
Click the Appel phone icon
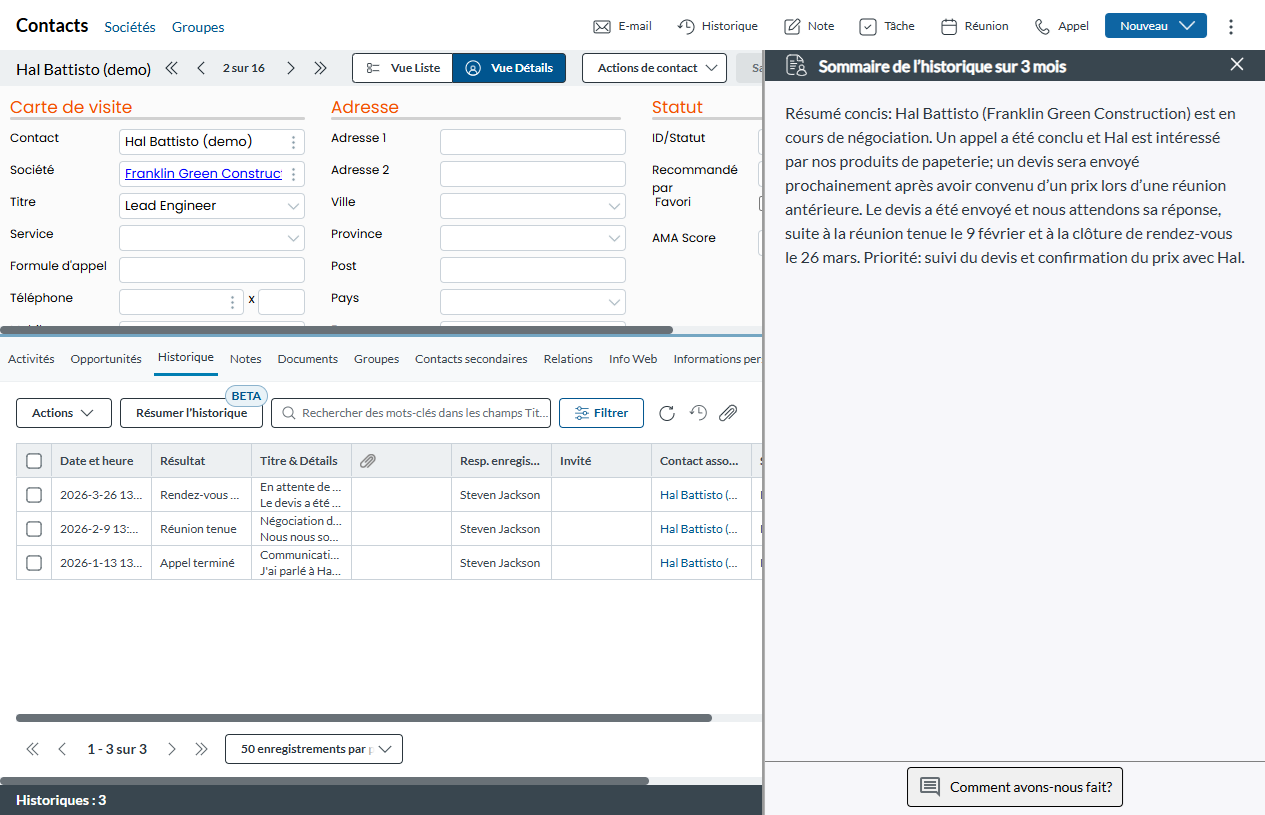pos(1042,26)
